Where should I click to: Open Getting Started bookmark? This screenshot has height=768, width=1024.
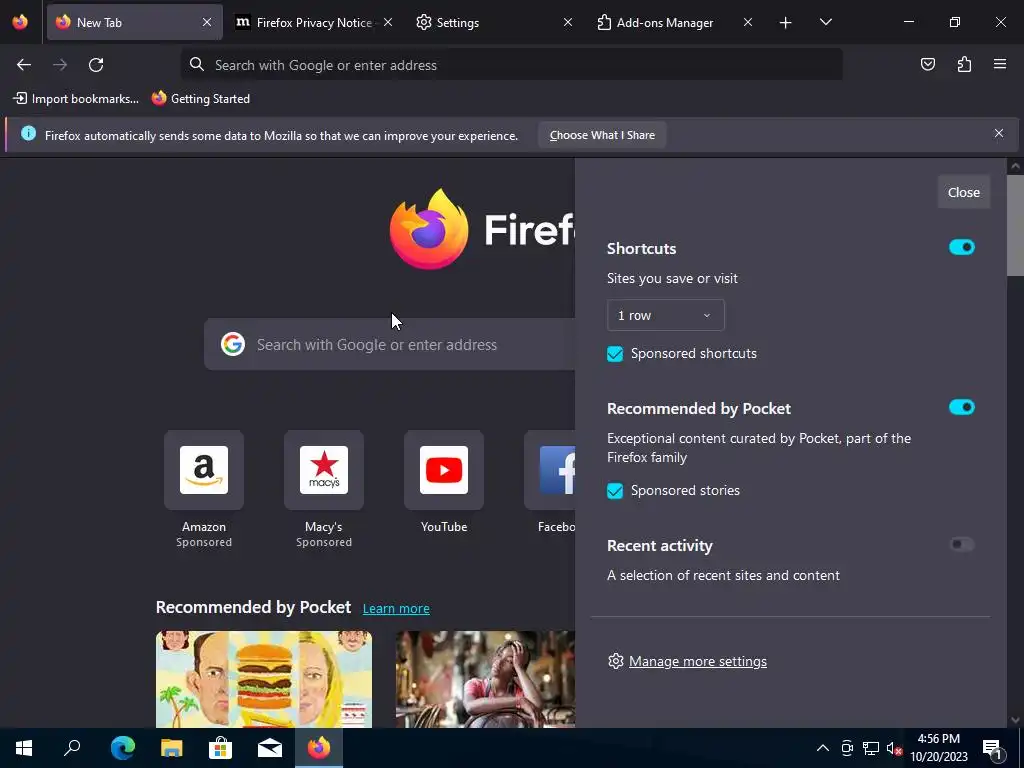201,99
